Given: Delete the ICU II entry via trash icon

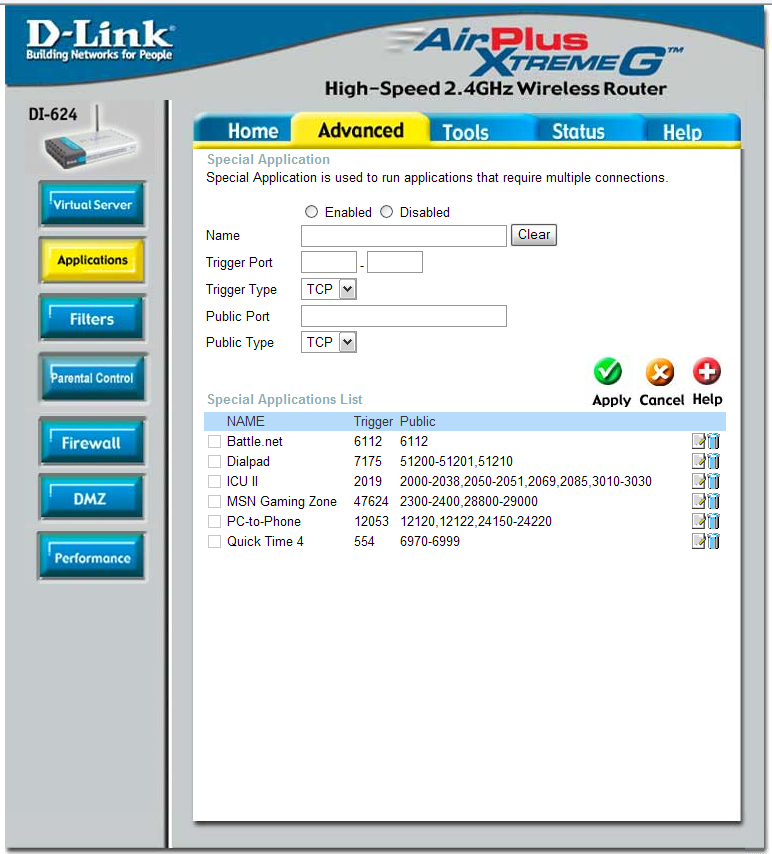Looking at the screenshot, I should coord(713,481).
